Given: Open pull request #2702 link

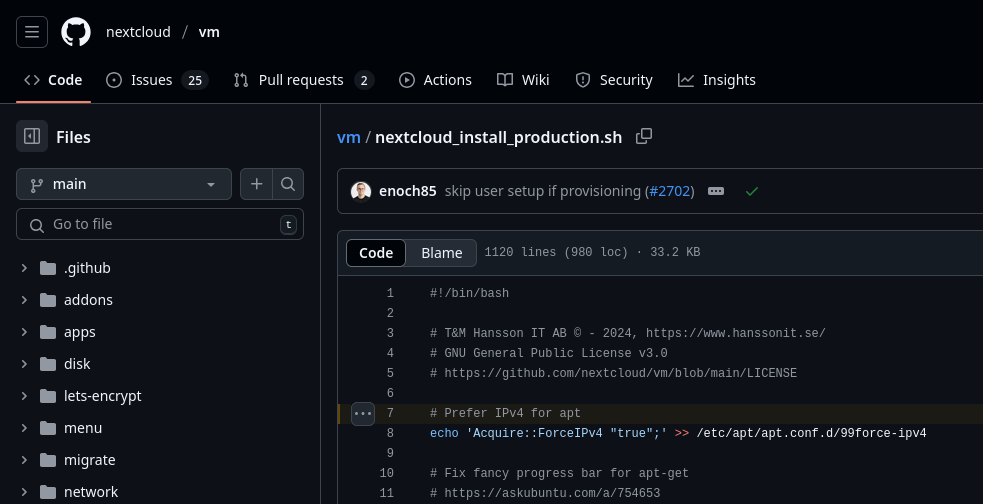Looking at the screenshot, I should (670, 191).
